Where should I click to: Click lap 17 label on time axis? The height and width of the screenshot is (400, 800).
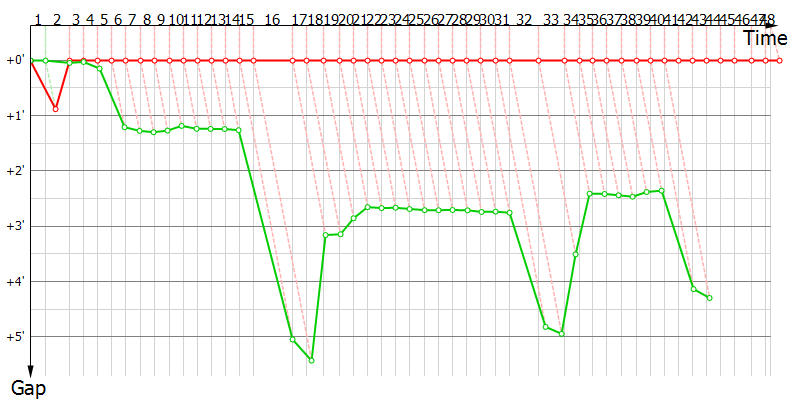298,19
